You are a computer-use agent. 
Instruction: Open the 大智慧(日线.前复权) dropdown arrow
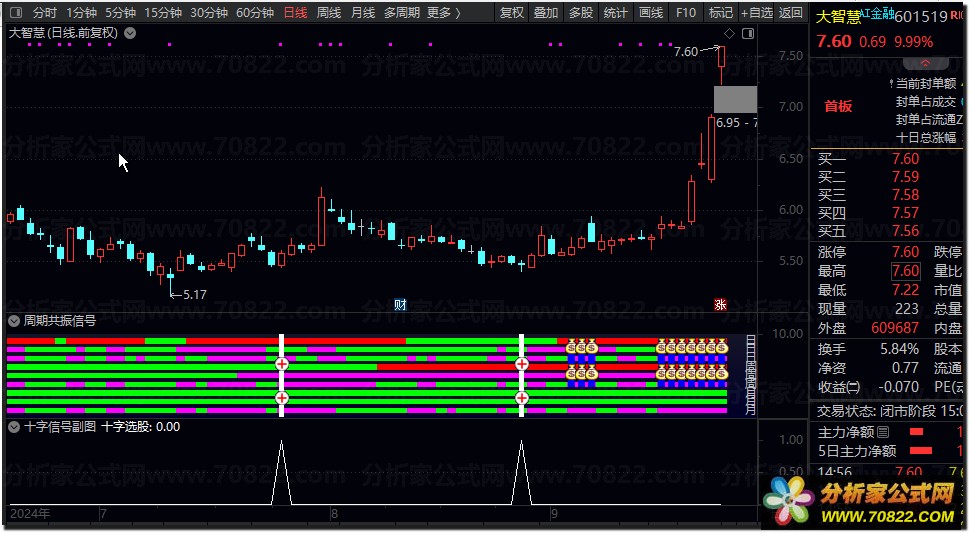coord(130,33)
